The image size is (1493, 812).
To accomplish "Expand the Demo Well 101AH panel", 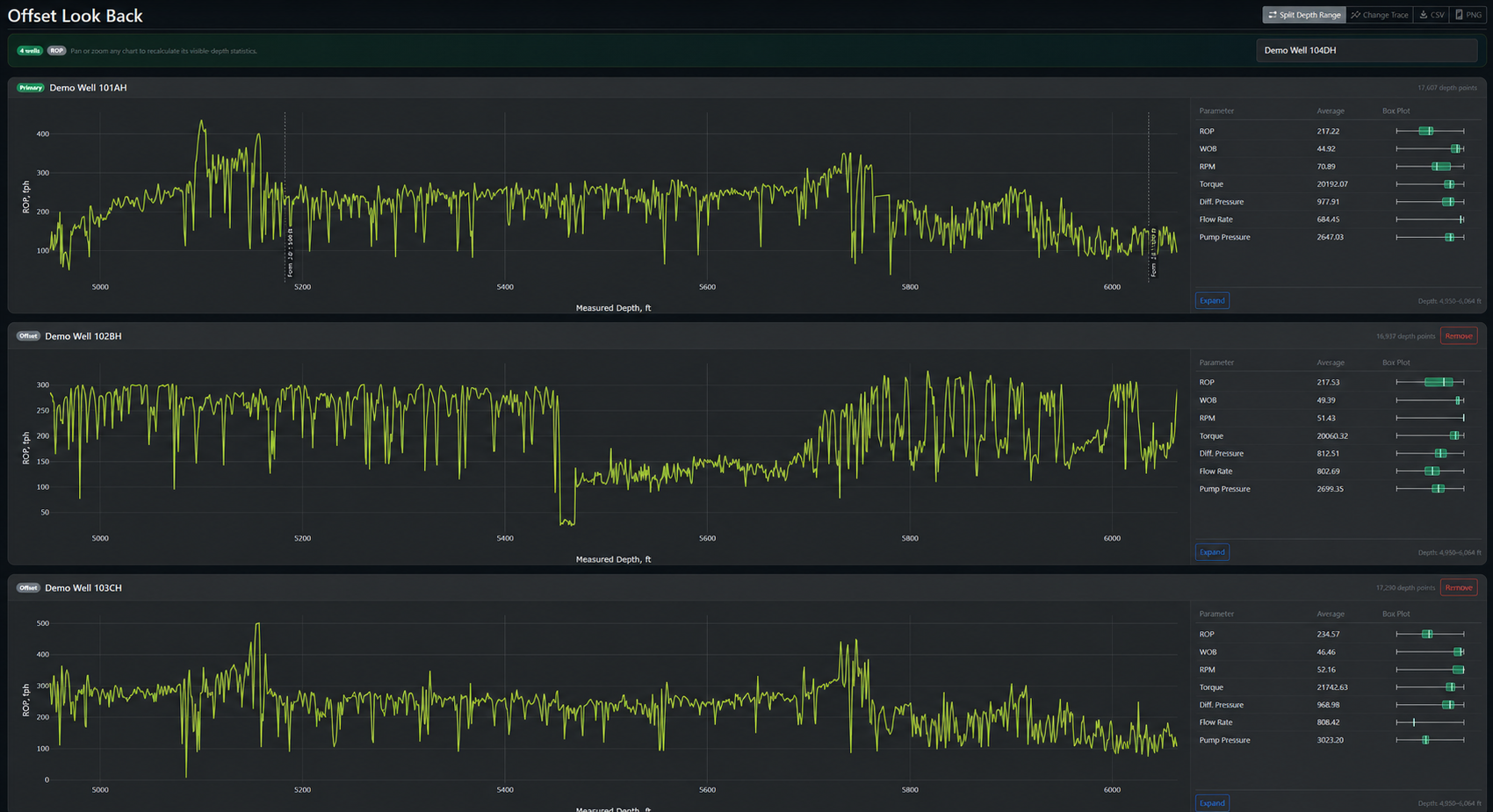I will tap(1212, 300).
